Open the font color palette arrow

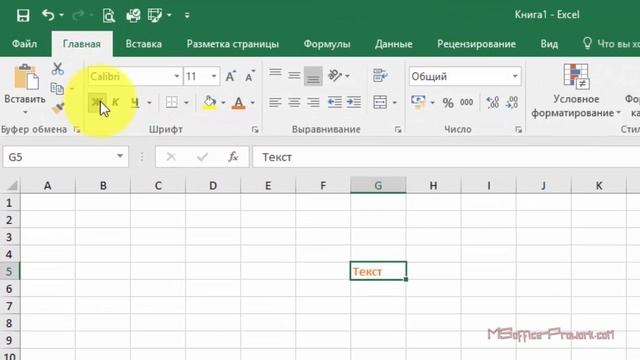[253, 102]
